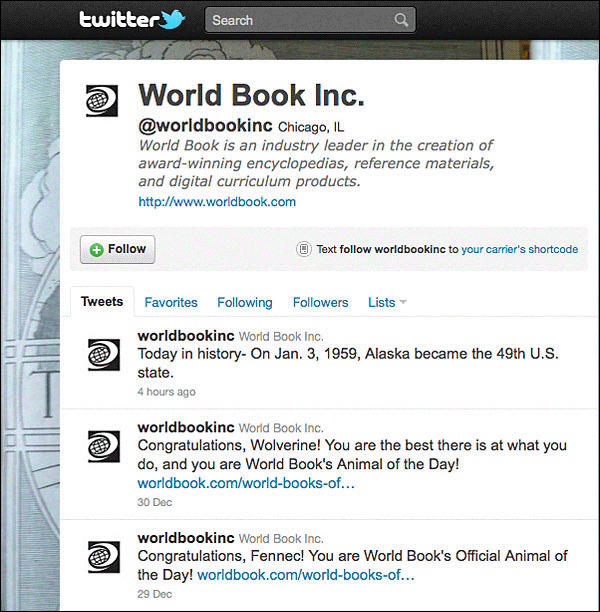Visit http://www.worldbook.com profile link
600x612 pixels.
pyautogui.click(x=217, y=202)
